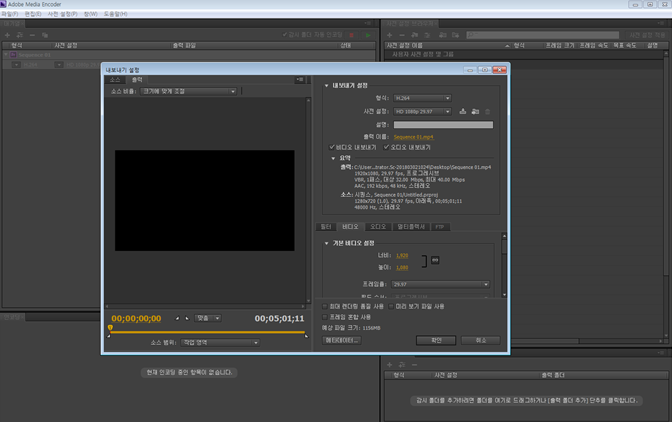Open 프레임율 dropdown showing 29.97
This screenshot has height=422, width=672.
pyautogui.click(x=440, y=284)
